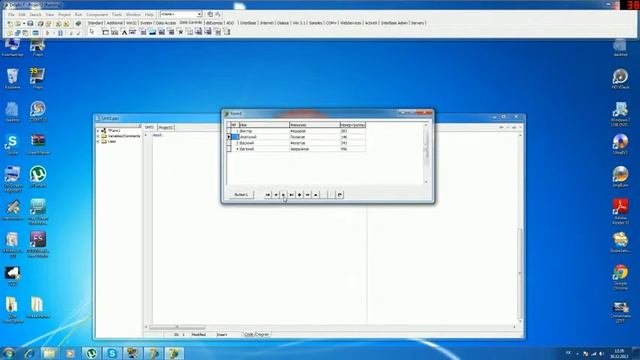Click the View Unit toolbar icon
Image resolution: width=640 pixels, height=360 pixels.
point(10,33)
